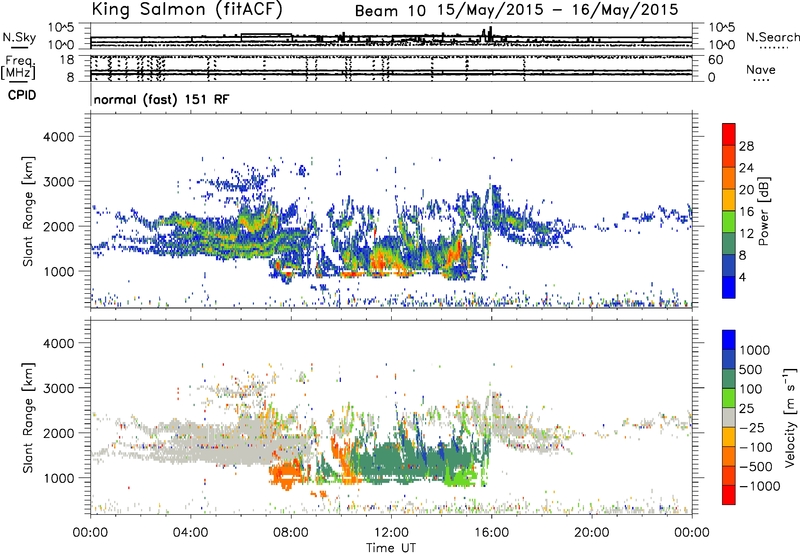The height and width of the screenshot is (554, 800).
Task: Click the '12' label on Power colorbar
Action: pos(746,234)
